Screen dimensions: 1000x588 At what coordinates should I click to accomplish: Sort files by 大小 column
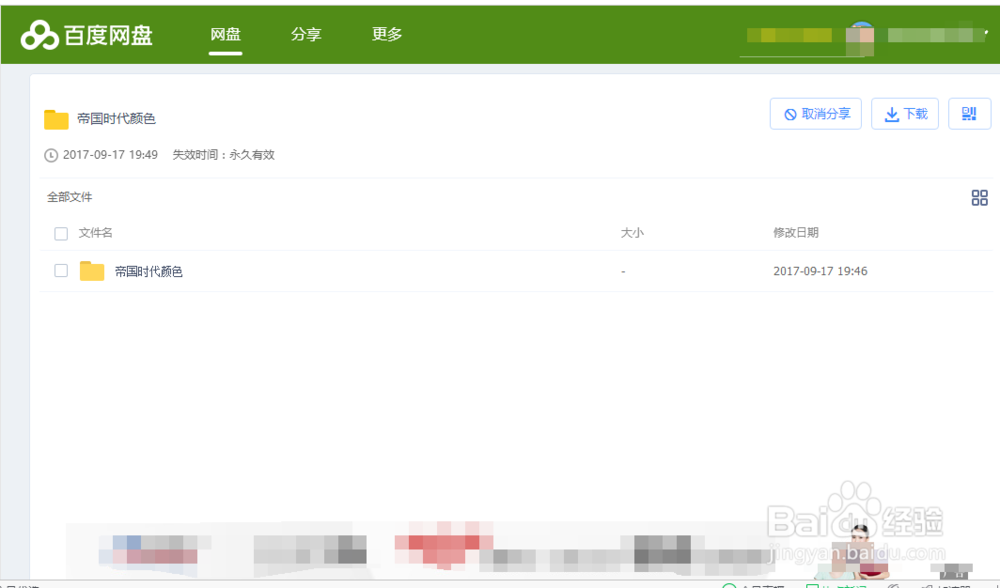[632, 233]
